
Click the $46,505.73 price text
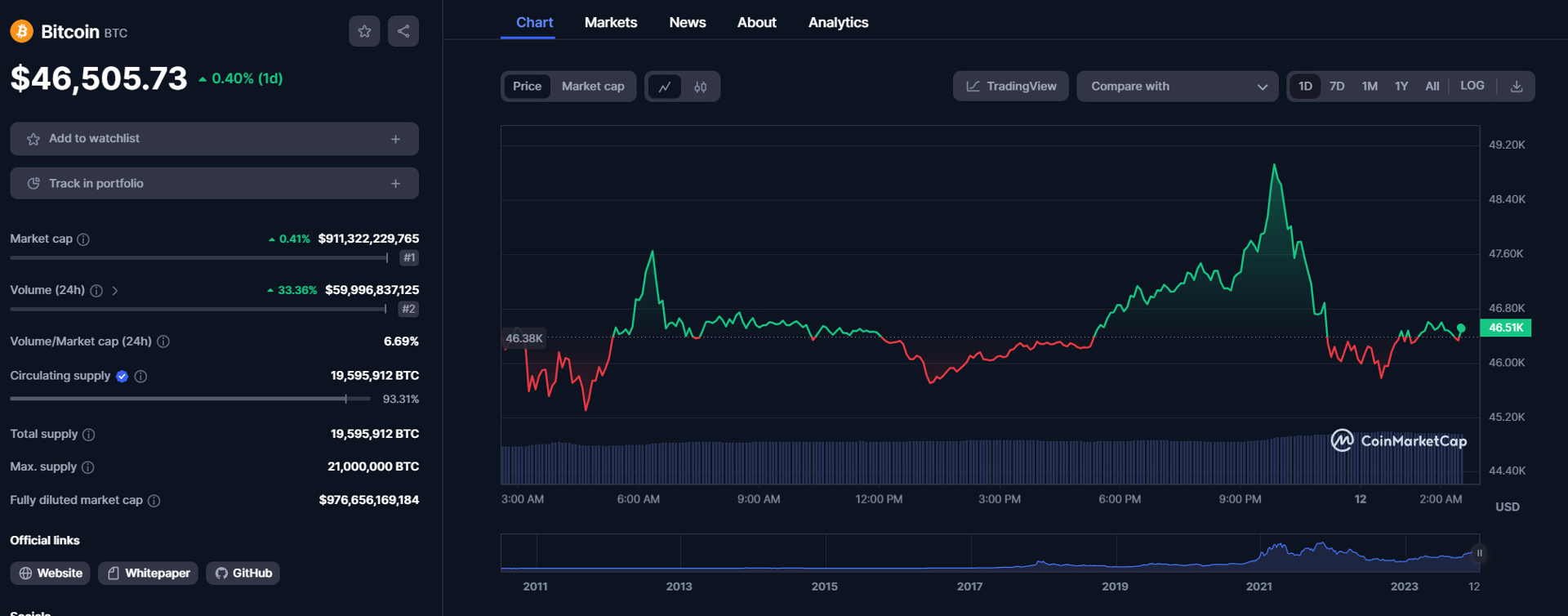pos(99,78)
